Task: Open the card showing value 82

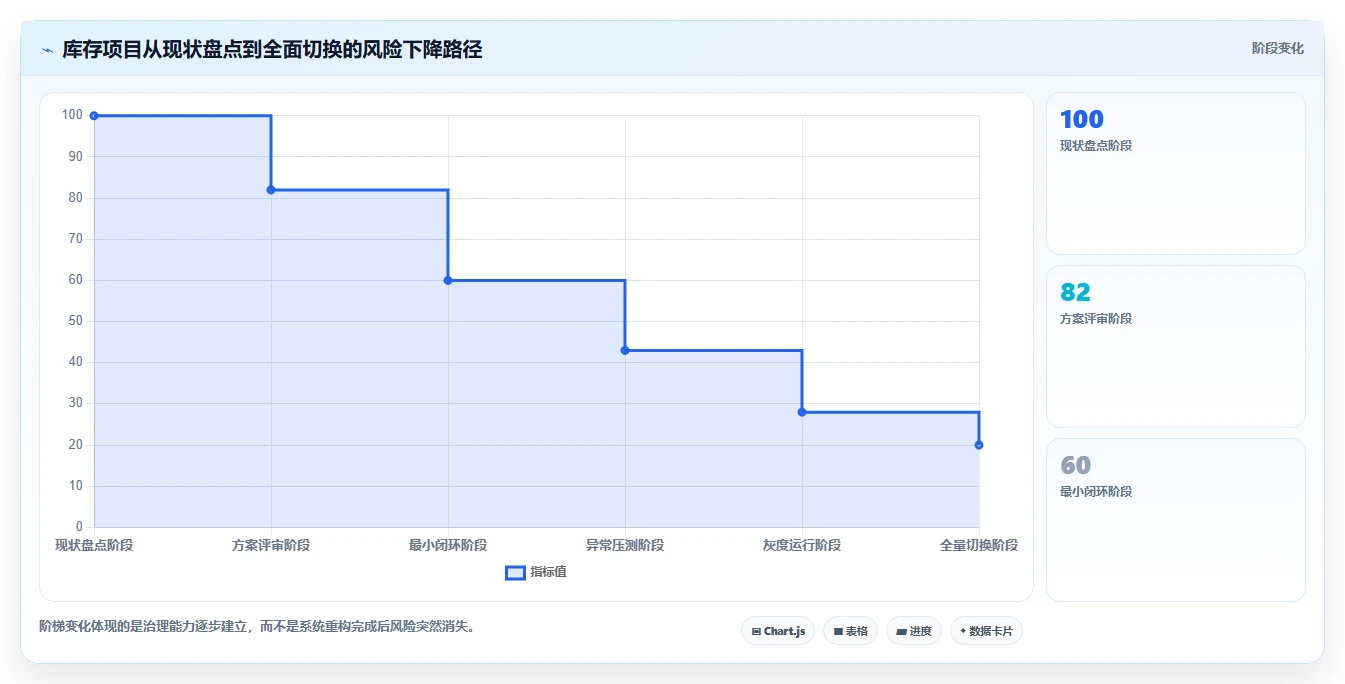Action: point(1176,347)
